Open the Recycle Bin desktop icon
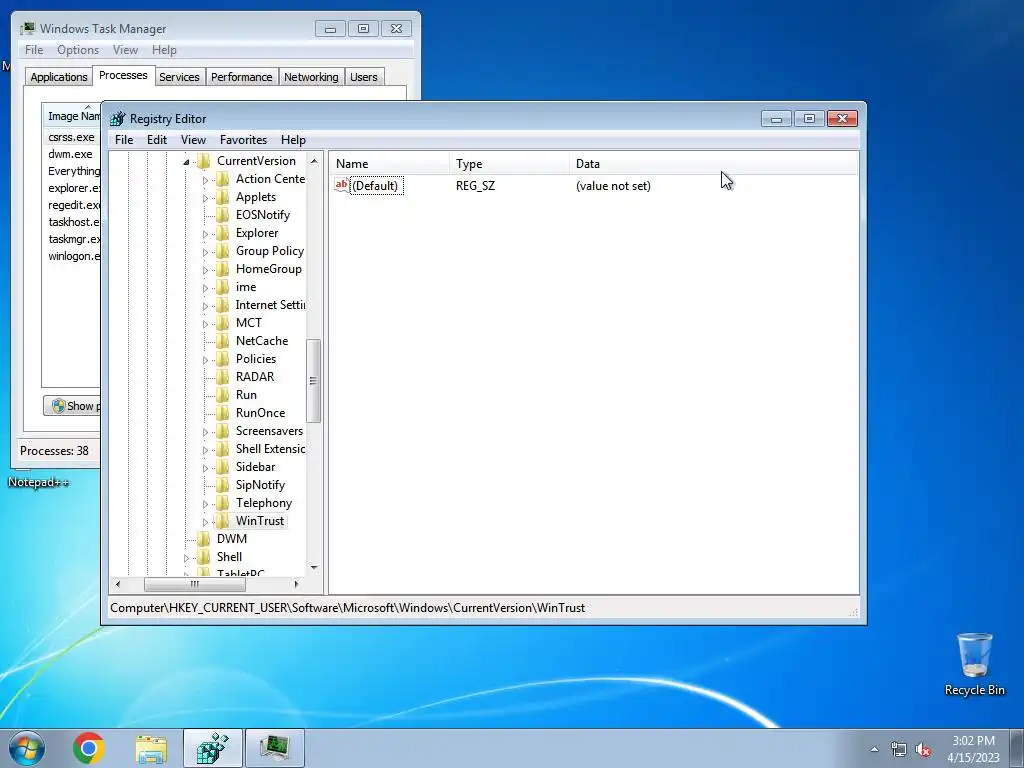Viewport: 1024px width, 768px height. pyautogui.click(x=974, y=664)
